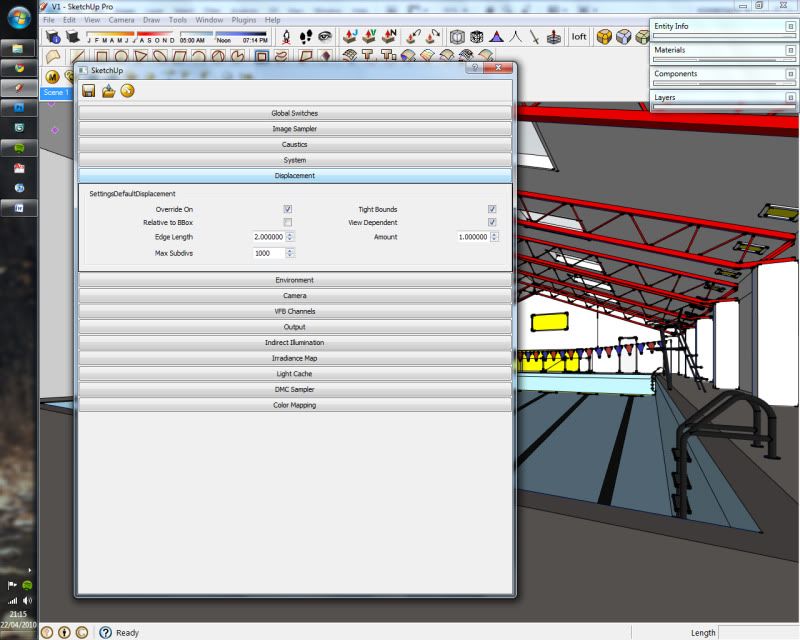Click the Edge Length value field
Viewport: 800px width, 640px height.
269,237
